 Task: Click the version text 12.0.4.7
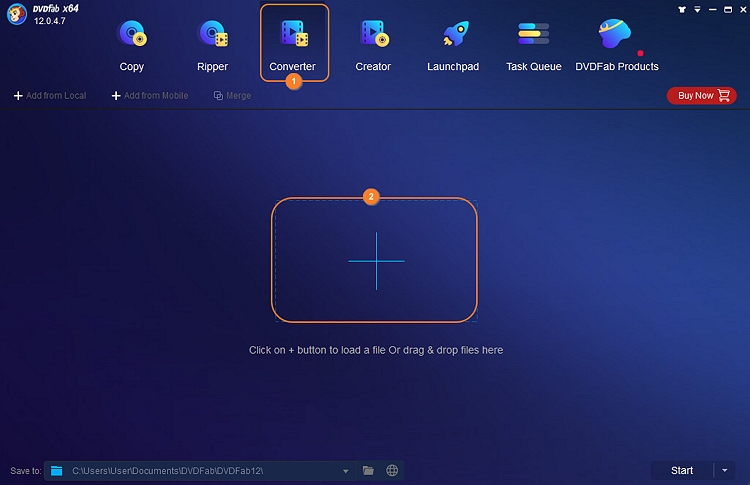(50, 21)
